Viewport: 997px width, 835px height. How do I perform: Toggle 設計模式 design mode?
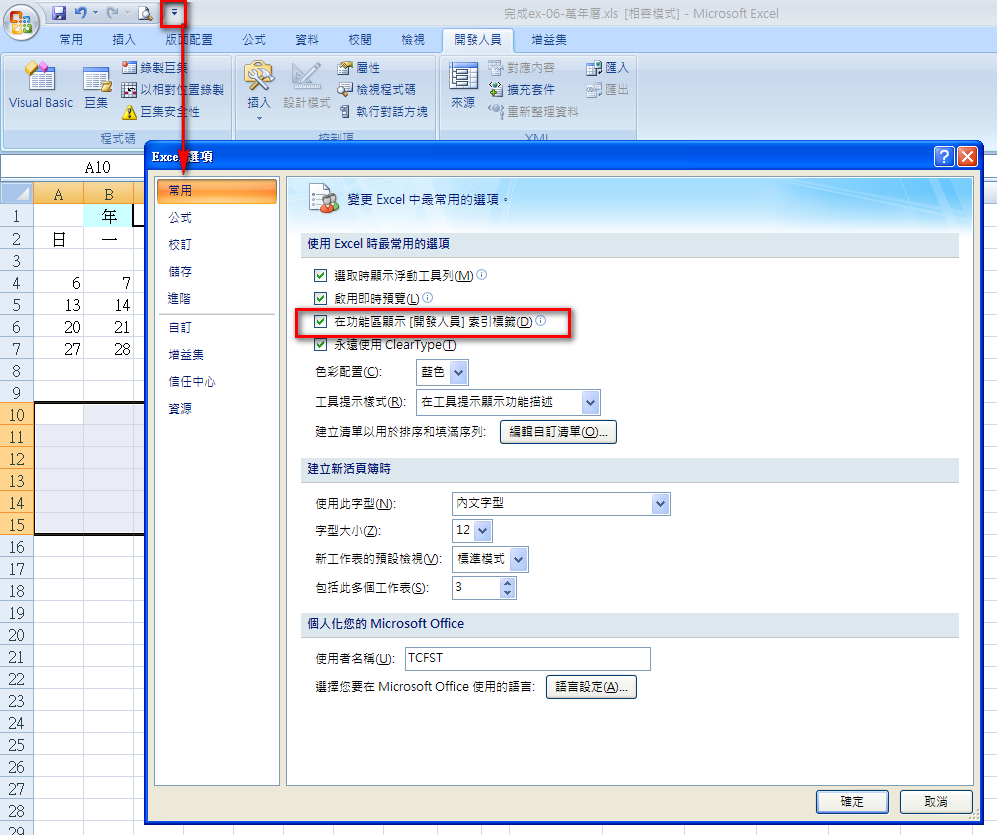click(x=306, y=86)
